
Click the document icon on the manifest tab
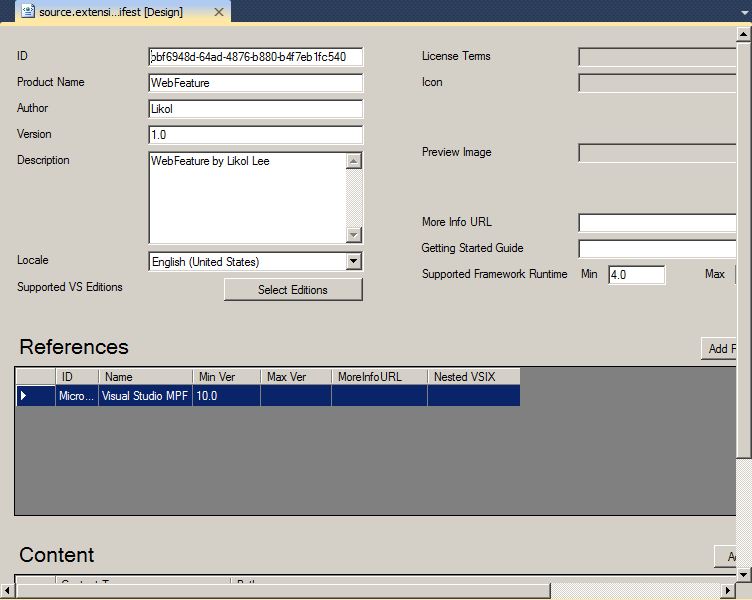pos(28,11)
